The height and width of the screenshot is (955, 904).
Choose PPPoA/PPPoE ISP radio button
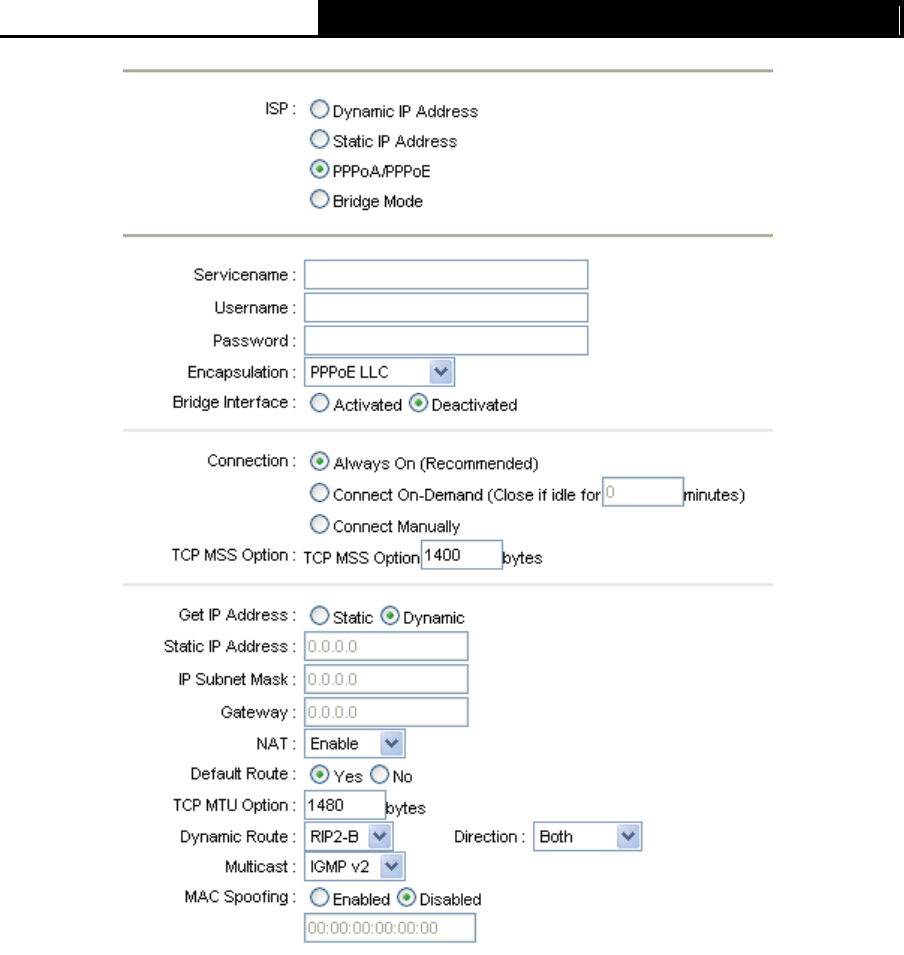click(319, 169)
